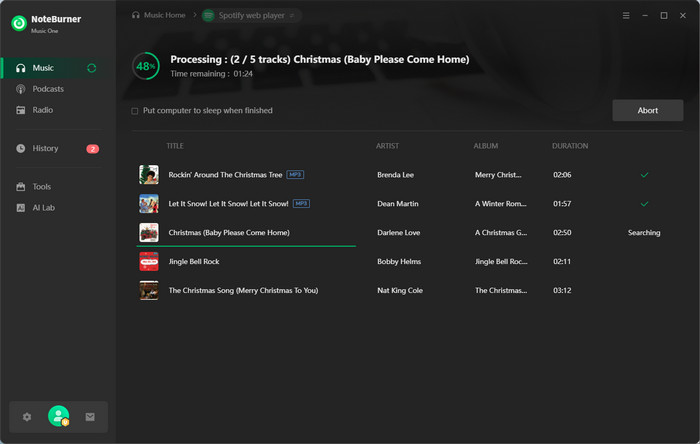Click MP3 tag on Let It Snow!
This screenshot has height=444, width=700.
pyautogui.click(x=301, y=203)
